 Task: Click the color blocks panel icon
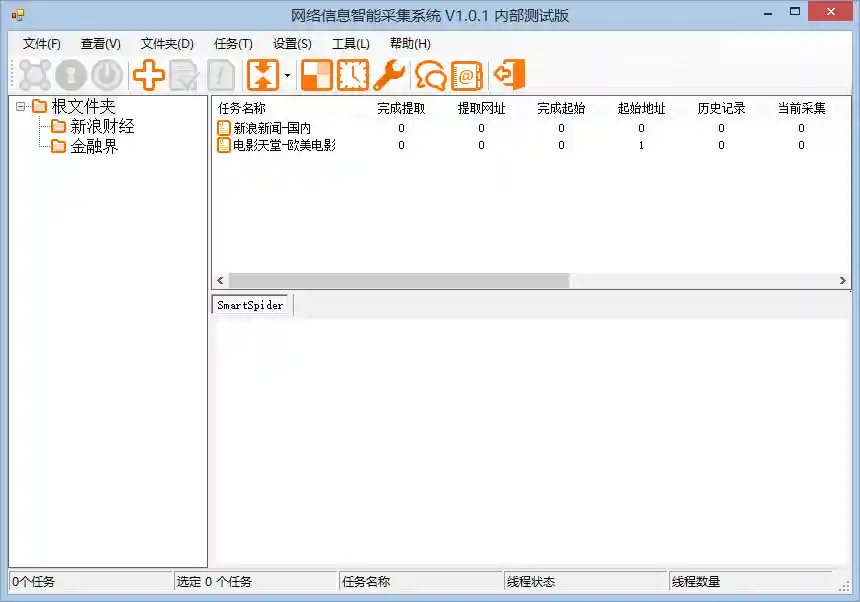pyautogui.click(x=315, y=74)
